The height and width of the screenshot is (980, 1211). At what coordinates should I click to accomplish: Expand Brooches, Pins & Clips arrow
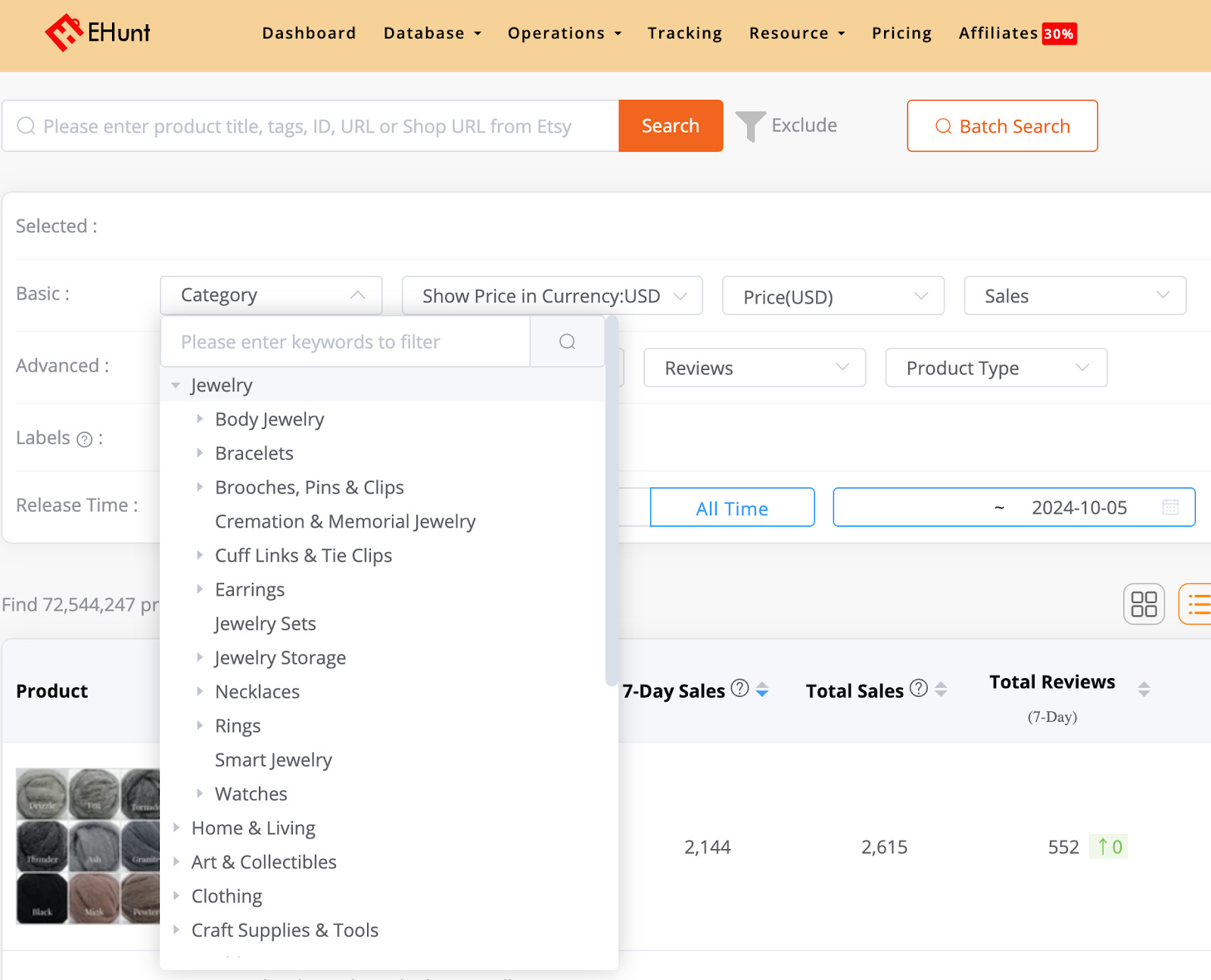coord(200,487)
